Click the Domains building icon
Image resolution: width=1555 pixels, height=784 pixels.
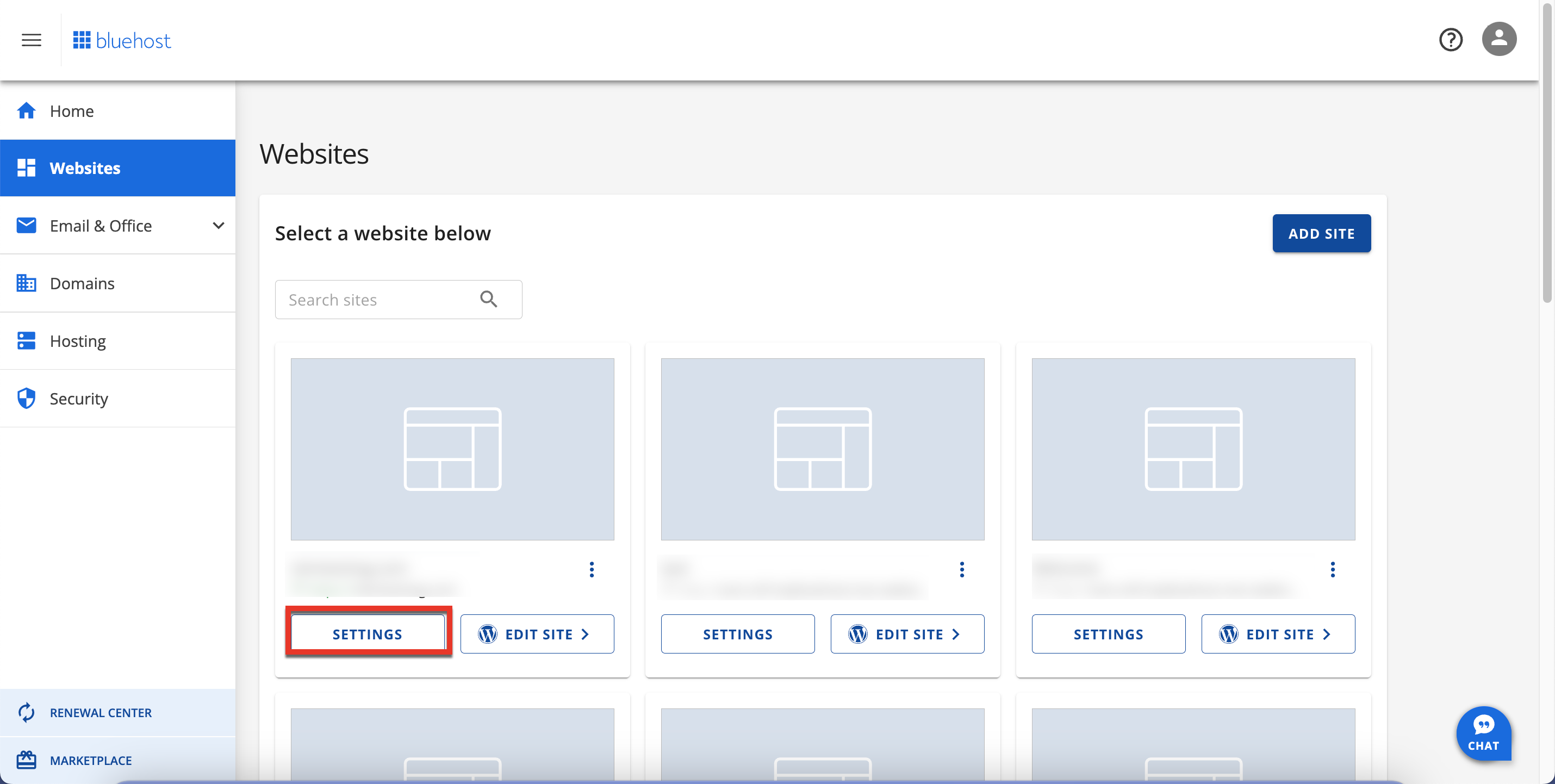pos(26,283)
